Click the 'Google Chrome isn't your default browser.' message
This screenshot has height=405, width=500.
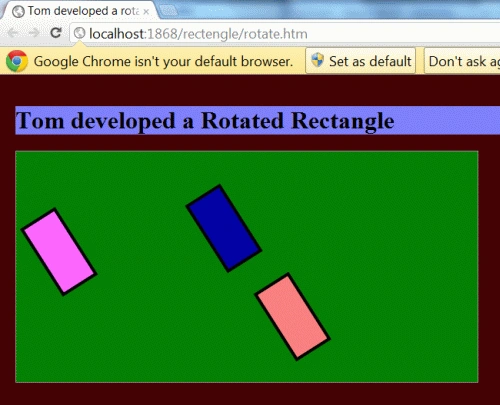163,61
